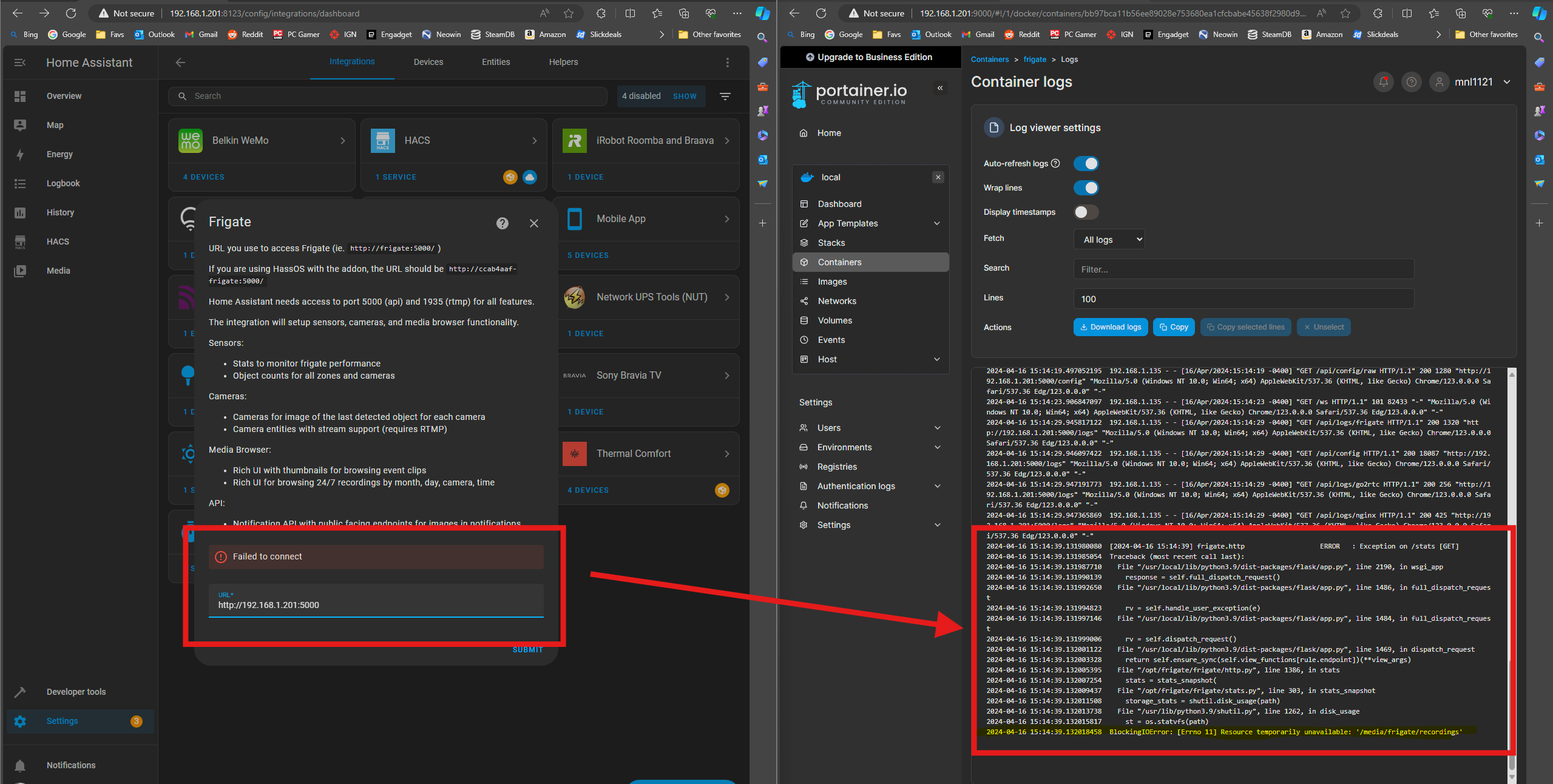Click the Portainer notifications bell icon
This screenshot has width=1553, height=784.
pos(1384,82)
